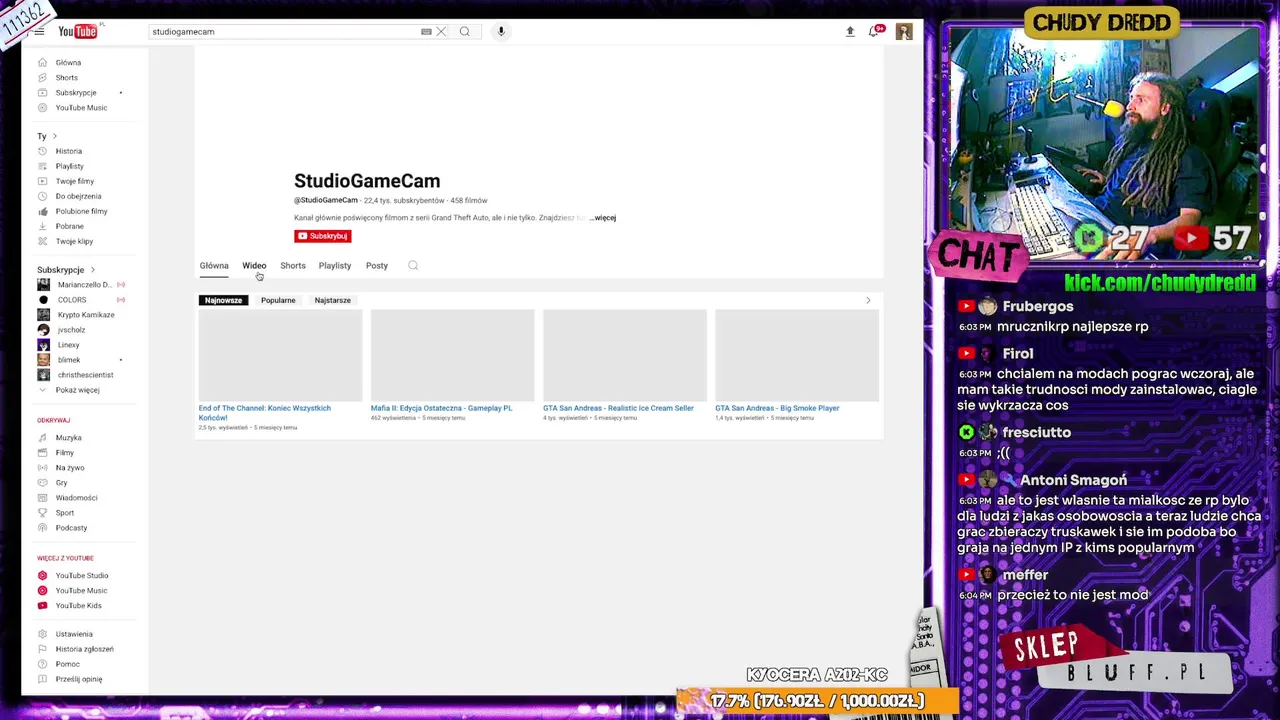Switch to the Główna channel tab

(x=214, y=266)
